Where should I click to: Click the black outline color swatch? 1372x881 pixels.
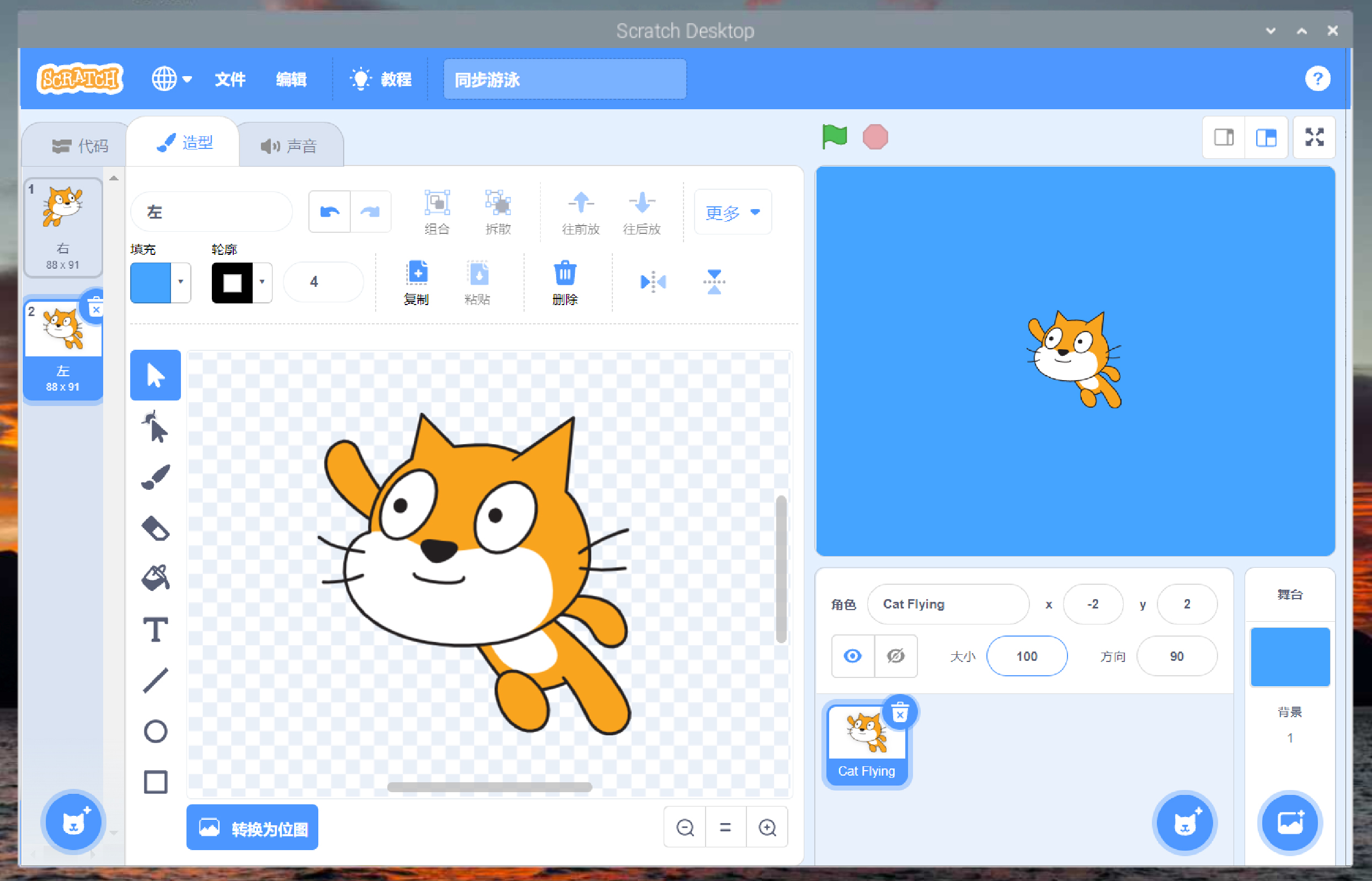[x=232, y=282]
